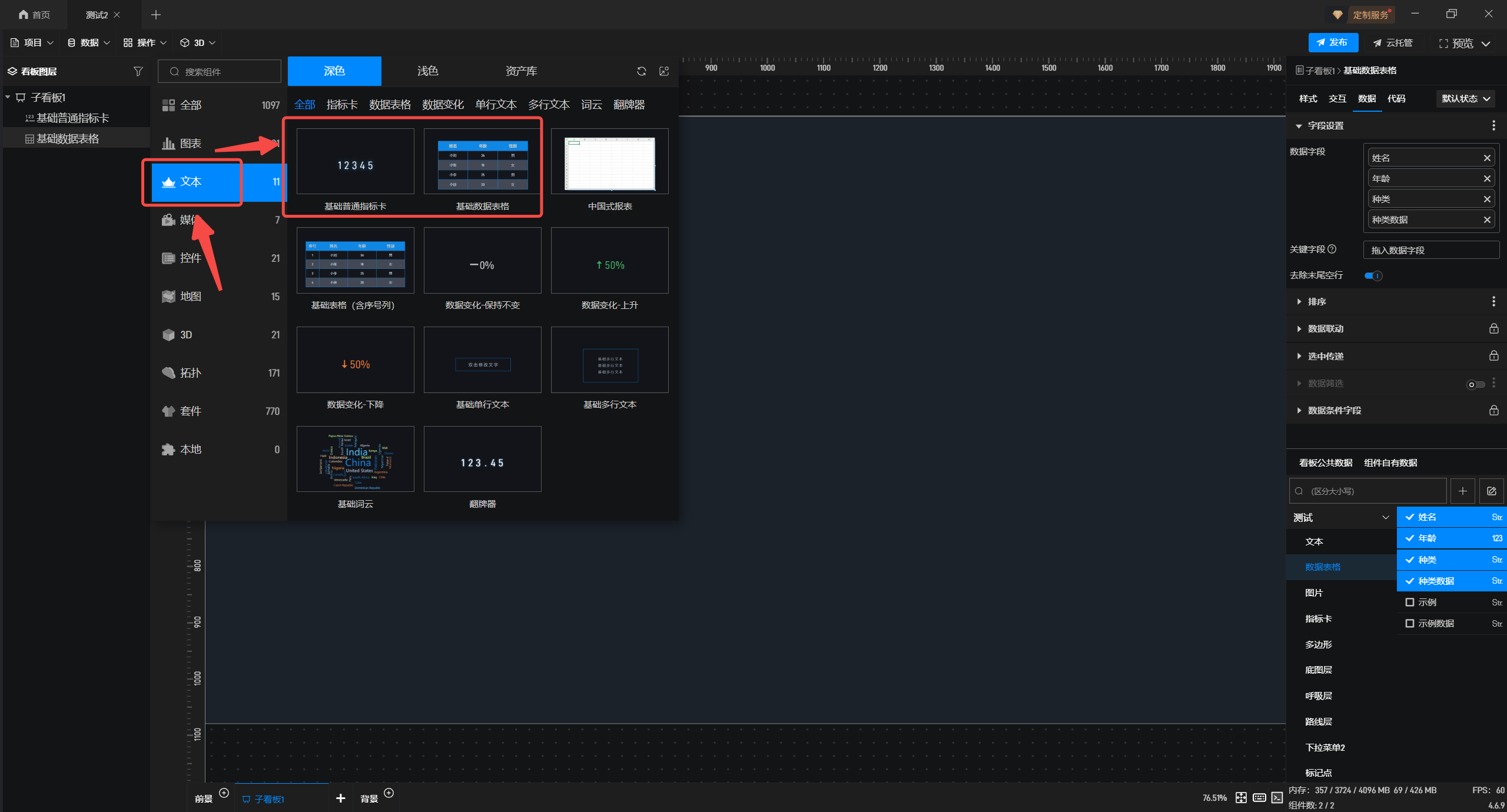Check the 示例 field checkbox
Viewport: 1507px width, 812px height.
[1409, 602]
